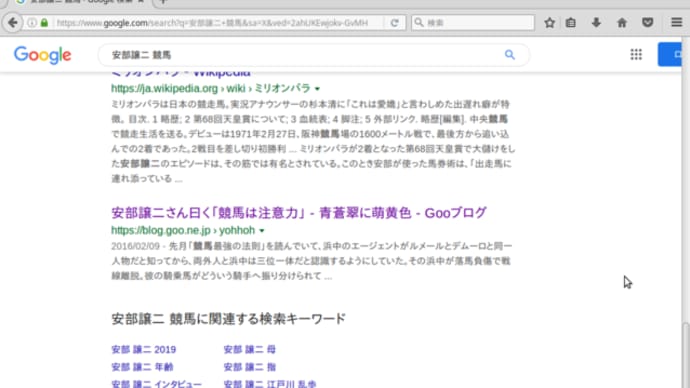Select the current Google search browser tab
The height and width of the screenshot is (388, 690).
click(81, 2)
